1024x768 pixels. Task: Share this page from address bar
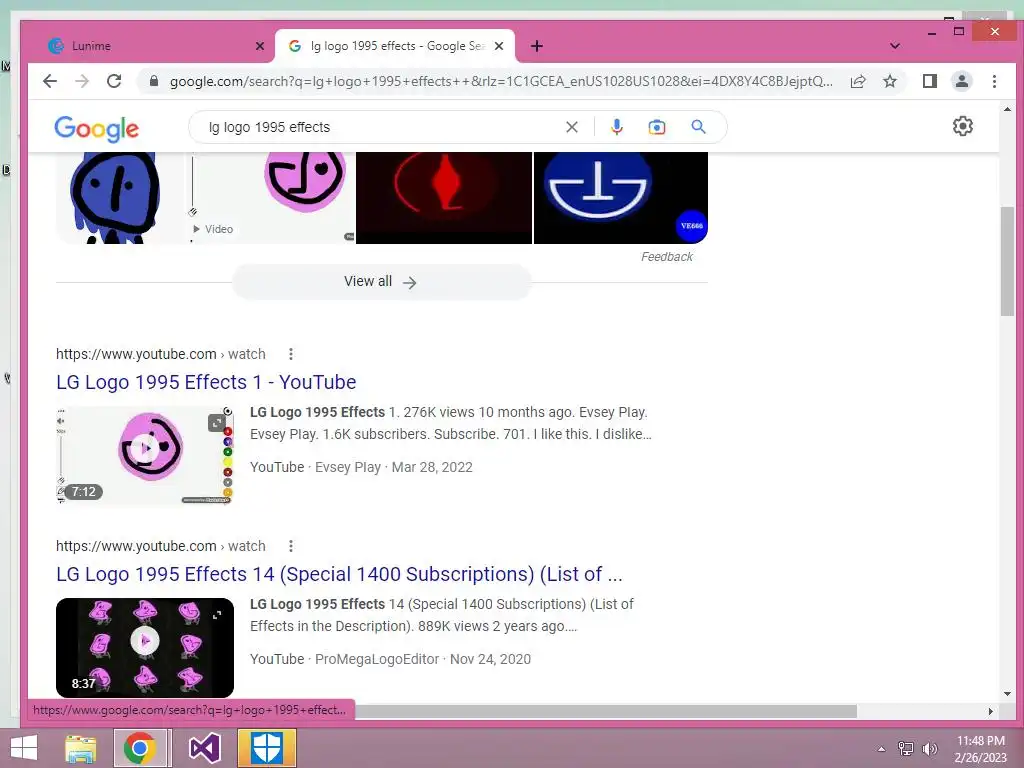pyautogui.click(x=857, y=81)
